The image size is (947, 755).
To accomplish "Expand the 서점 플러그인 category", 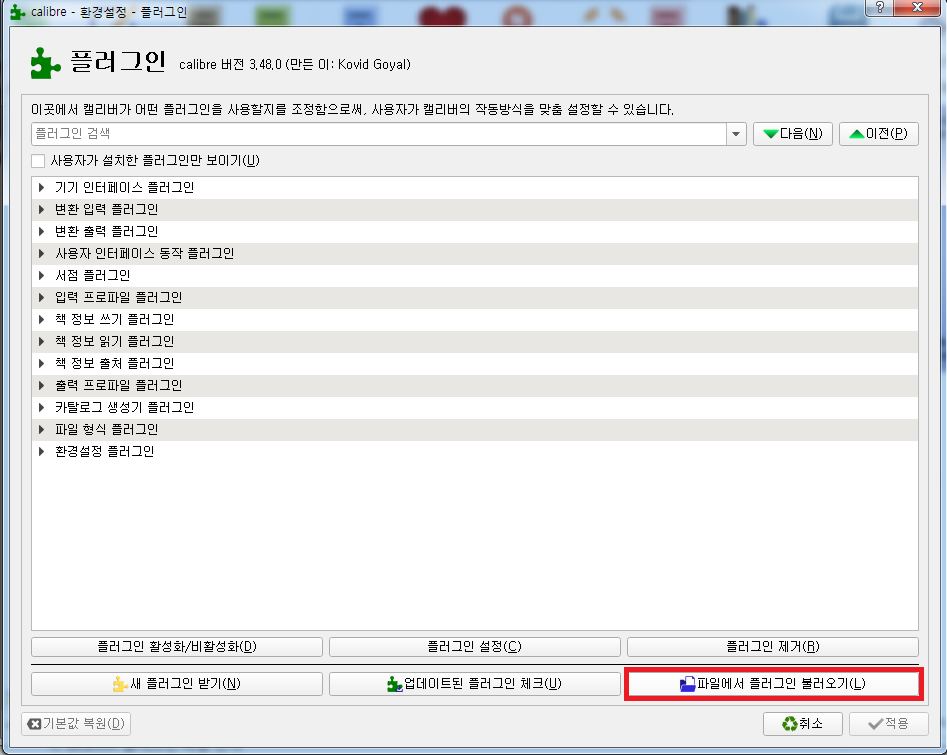I will [x=41, y=275].
